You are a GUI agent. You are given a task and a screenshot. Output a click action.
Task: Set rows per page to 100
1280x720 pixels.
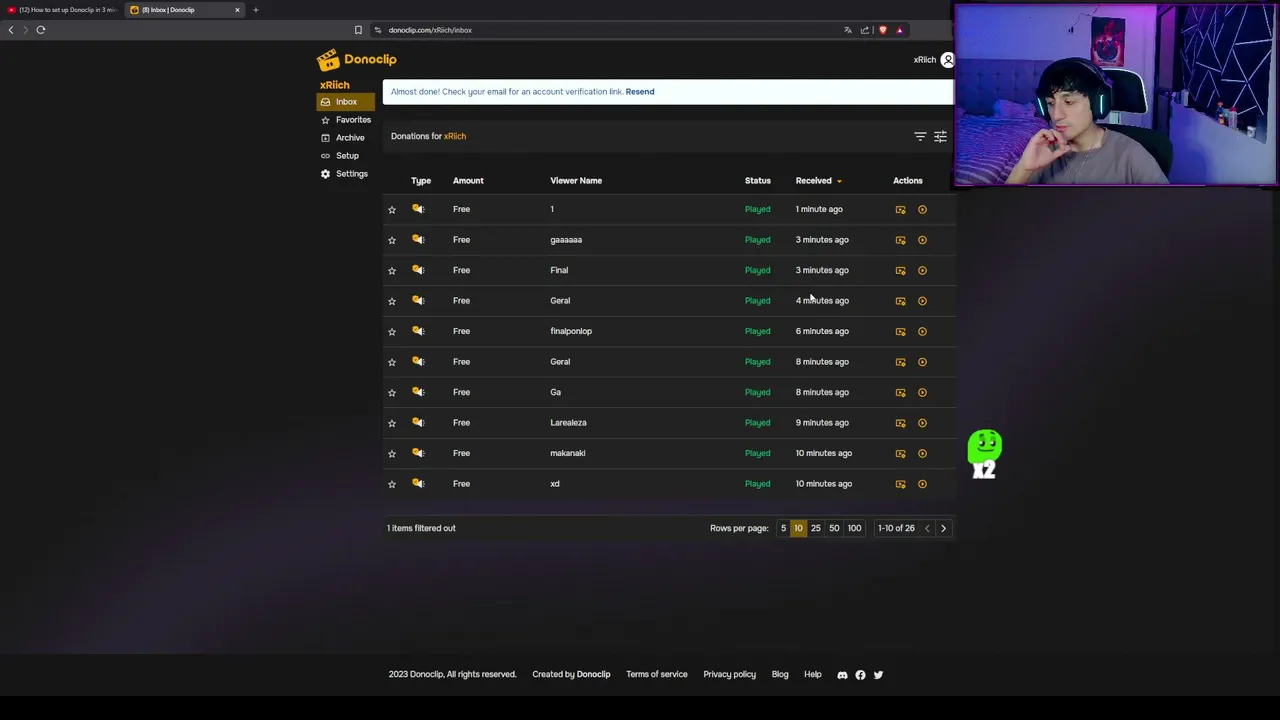pos(854,528)
